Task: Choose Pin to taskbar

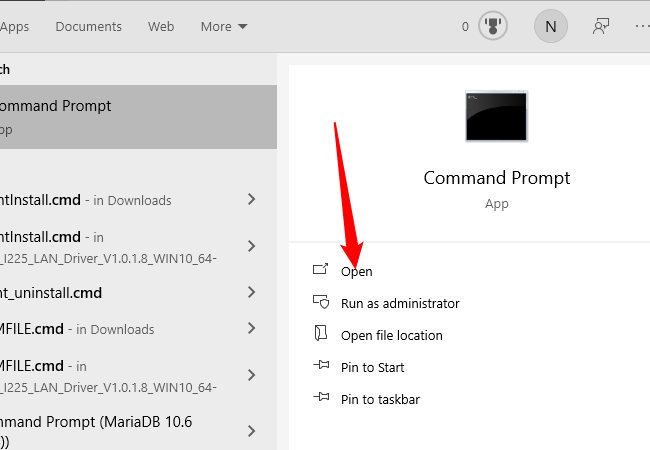Action: [380, 399]
